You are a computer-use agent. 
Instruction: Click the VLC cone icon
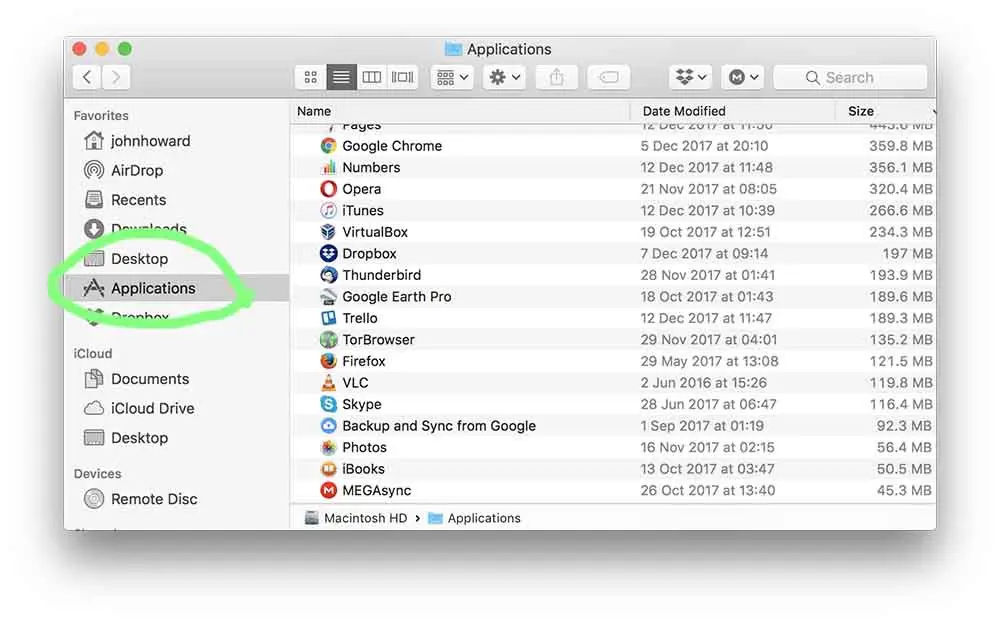pyautogui.click(x=328, y=383)
